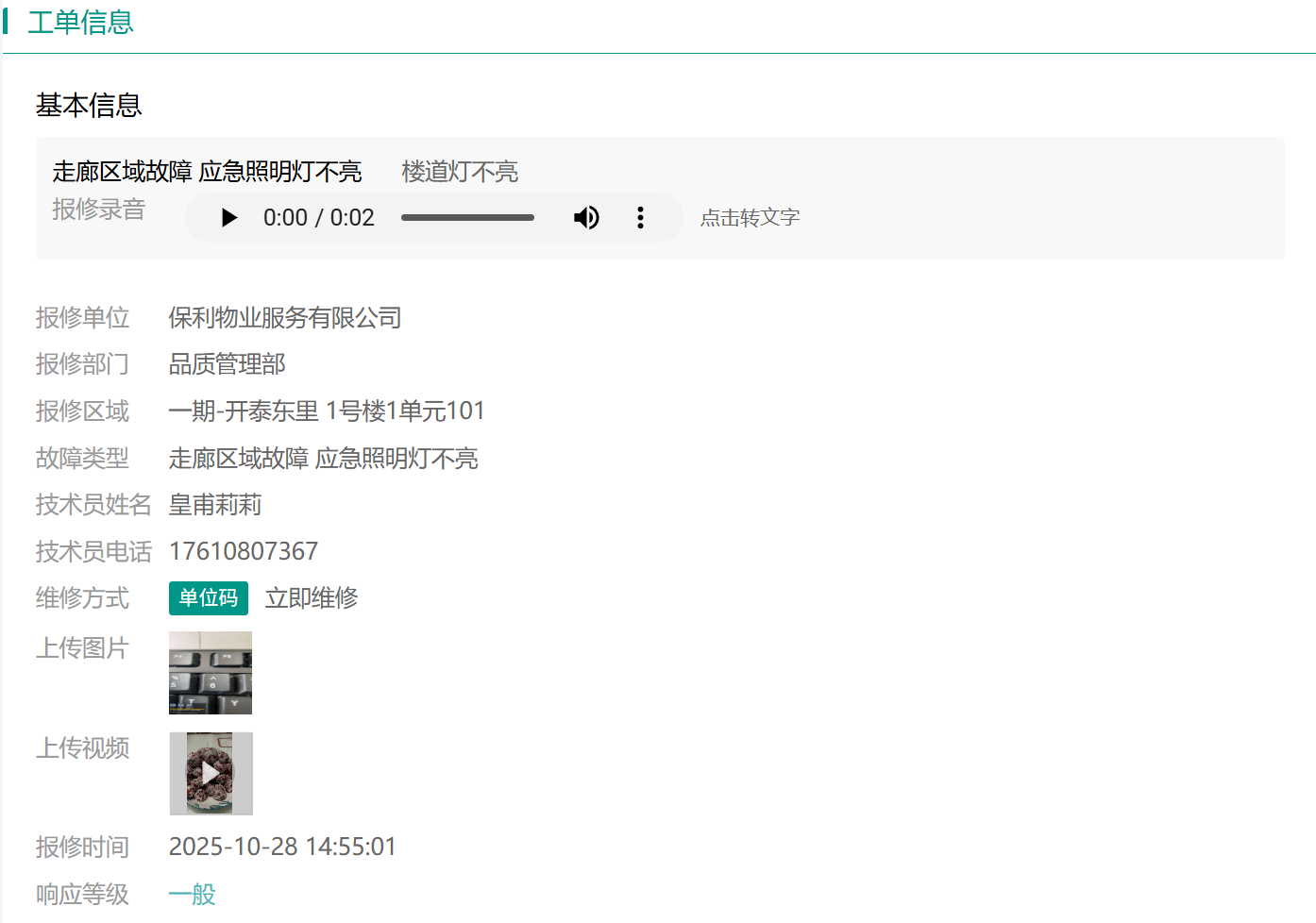The height and width of the screenshot is (923, 1316).
Task: Open the uploaded keyboard image thumbnail
Action: [x=210, y=673]
